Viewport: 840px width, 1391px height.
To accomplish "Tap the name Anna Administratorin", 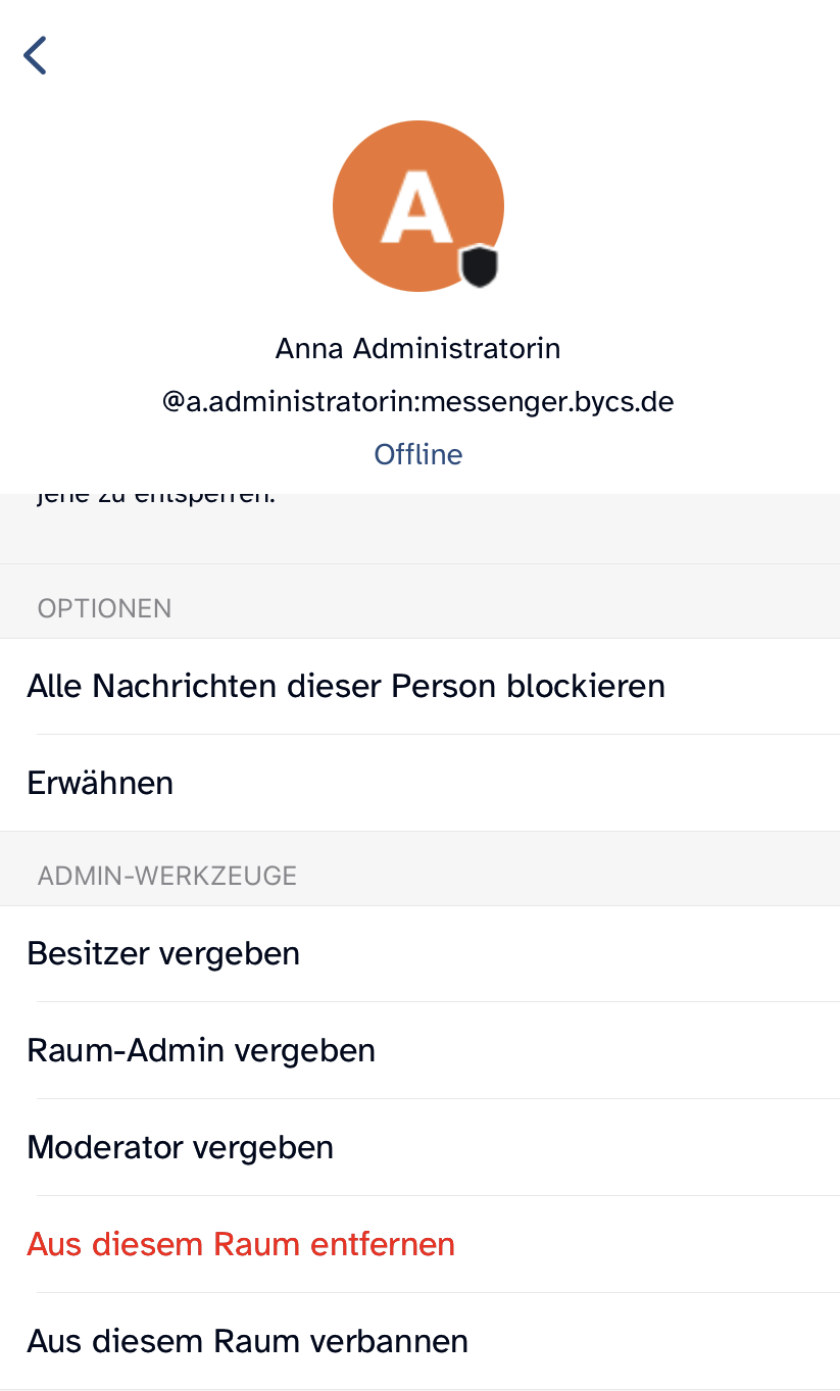I will (418, 348).
